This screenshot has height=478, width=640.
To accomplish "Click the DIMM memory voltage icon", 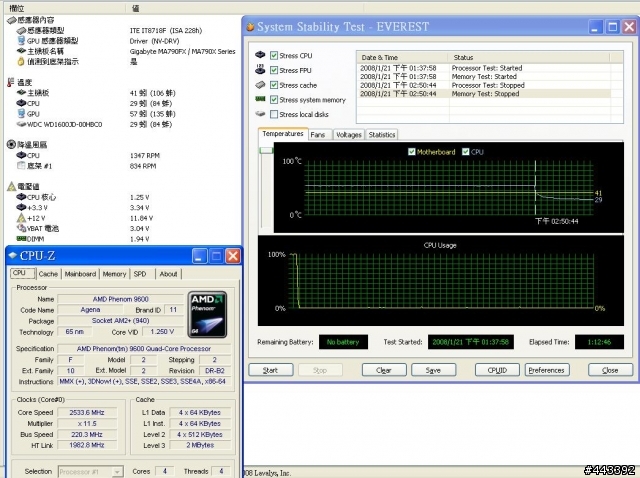I will click(x=21, y=238).
